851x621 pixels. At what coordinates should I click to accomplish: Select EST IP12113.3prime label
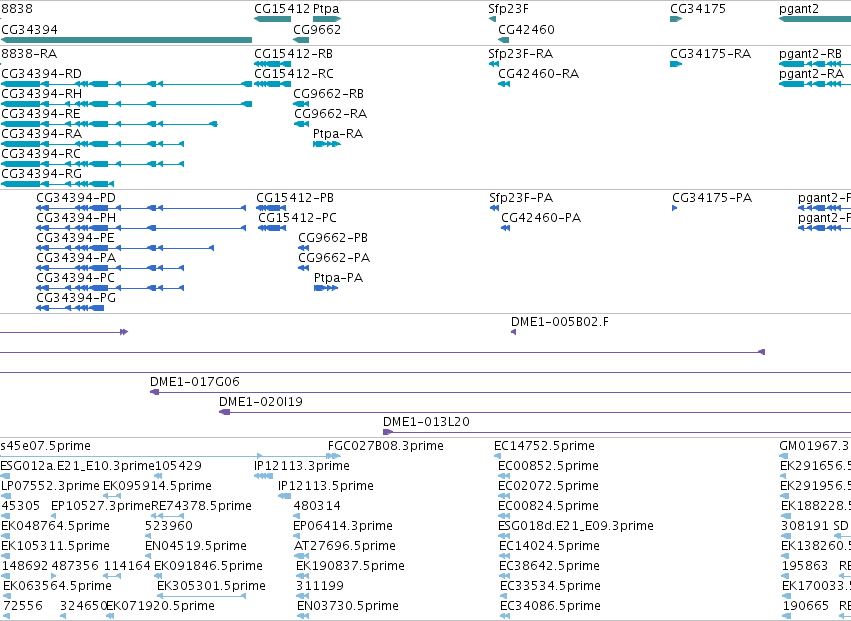tap(302, 466)
